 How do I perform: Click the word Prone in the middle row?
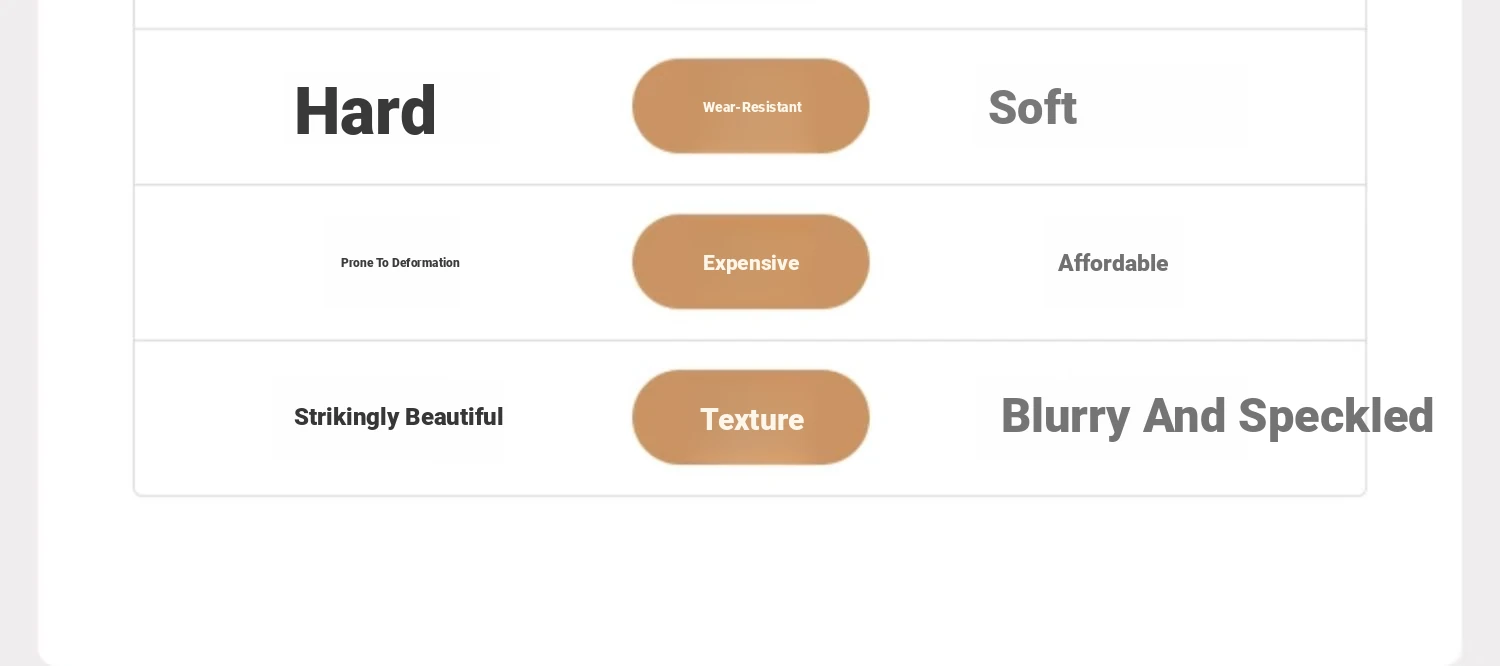click(356, 263)
